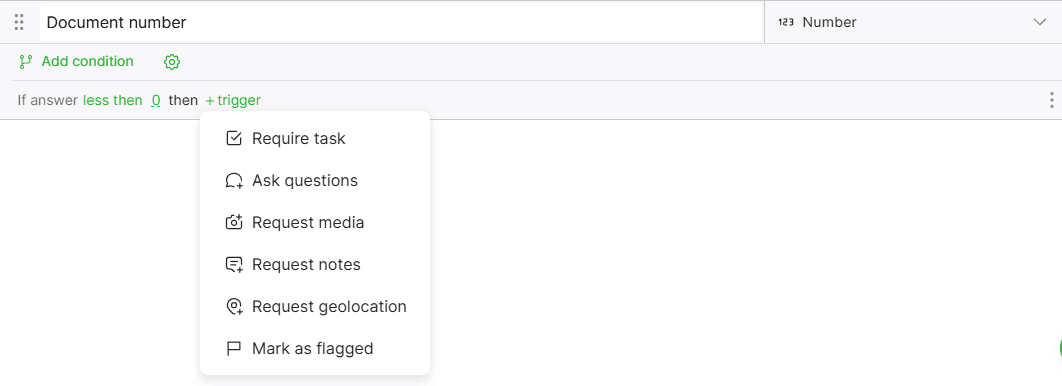Change the 'less then' condition operator

112,100
